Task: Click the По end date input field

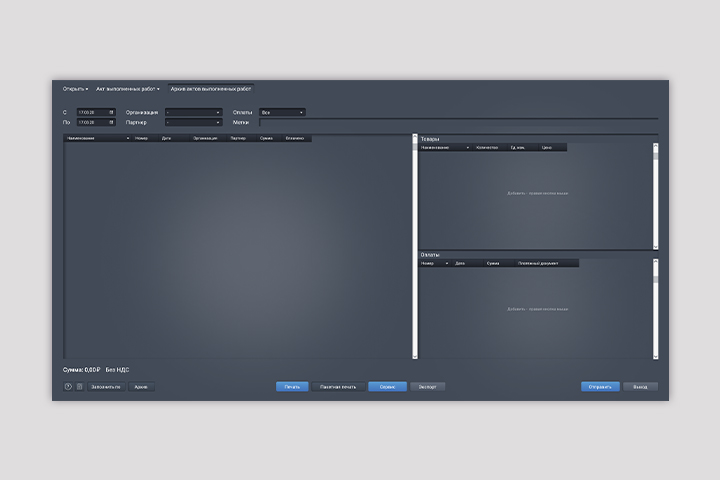Action: pyautogui.click(x=96, y=123)
